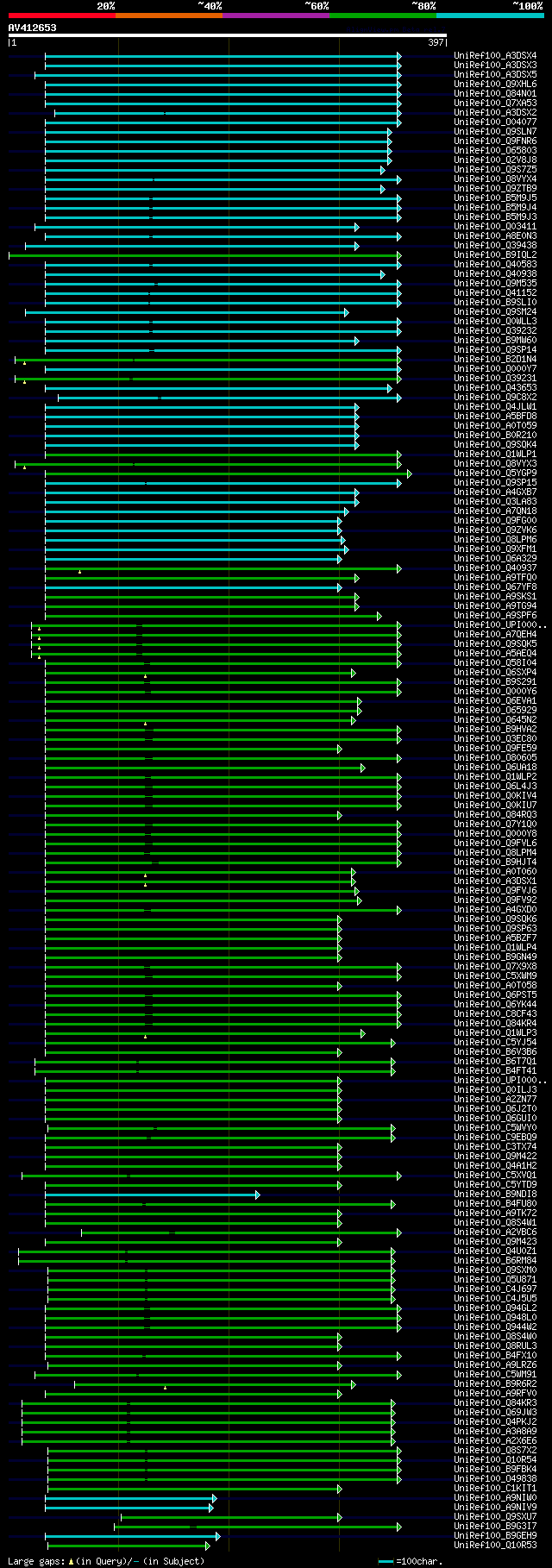Open hit UniRef100_Q41152
Image resolution: width=552 pixels, height=1568 pixels.
click(495, 293)
